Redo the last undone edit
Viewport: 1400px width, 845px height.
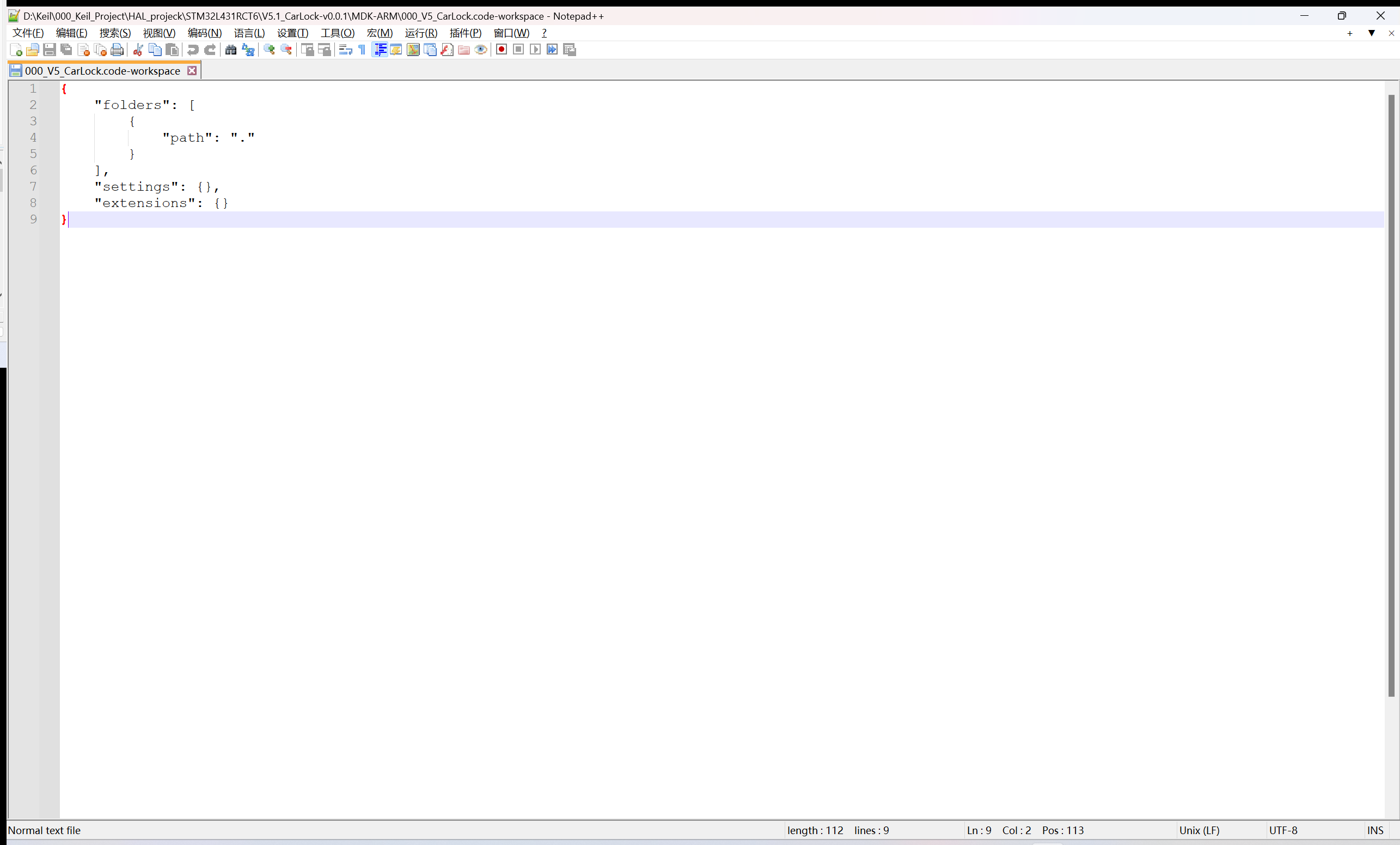[210, 50]
